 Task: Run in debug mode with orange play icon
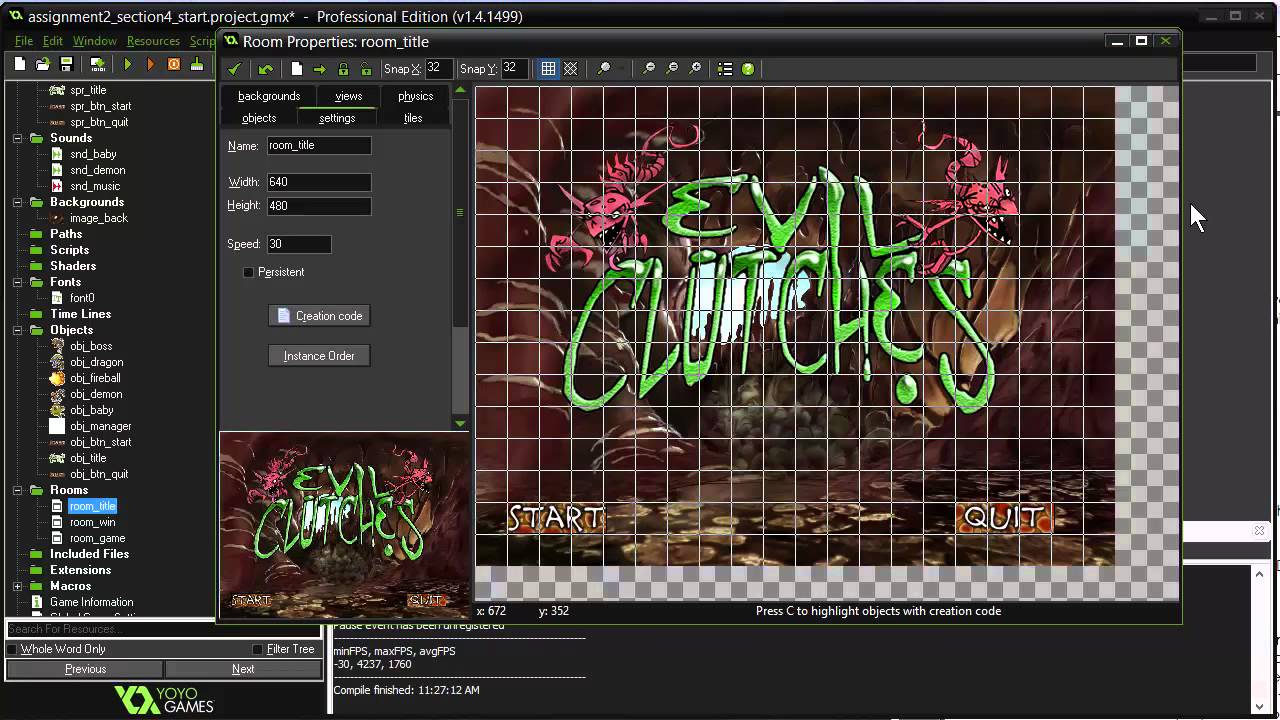(150, 64)
